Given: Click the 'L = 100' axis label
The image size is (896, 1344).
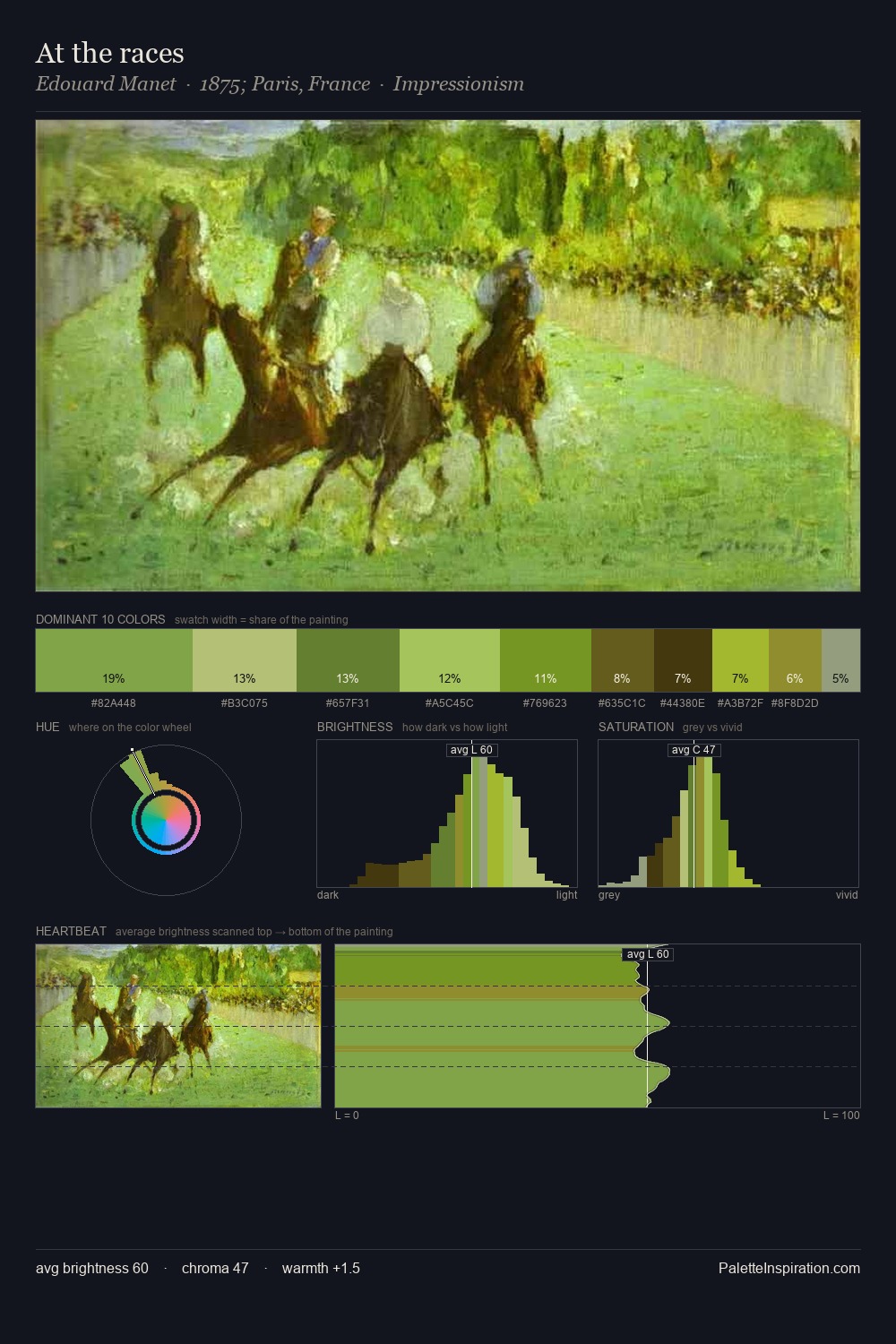Looking at the screenshot, I should (x=841, y=1116).
